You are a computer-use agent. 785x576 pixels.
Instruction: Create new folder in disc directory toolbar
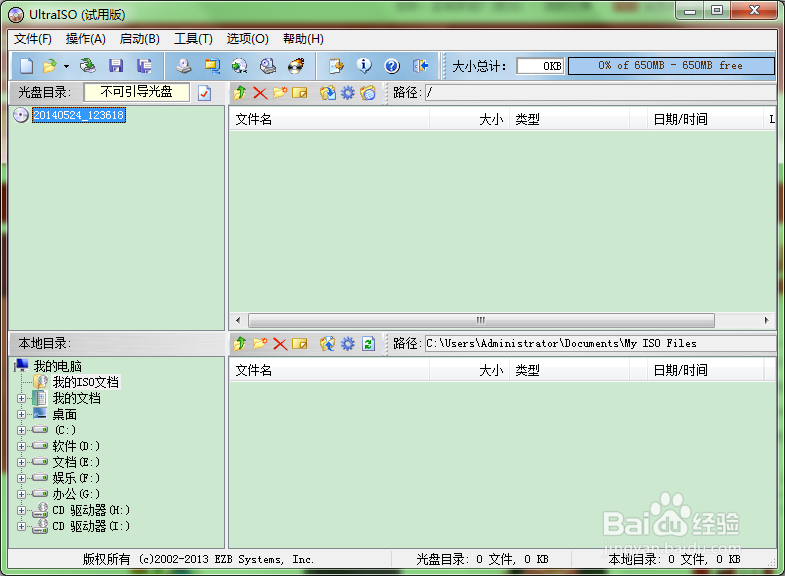coord(280,93)
